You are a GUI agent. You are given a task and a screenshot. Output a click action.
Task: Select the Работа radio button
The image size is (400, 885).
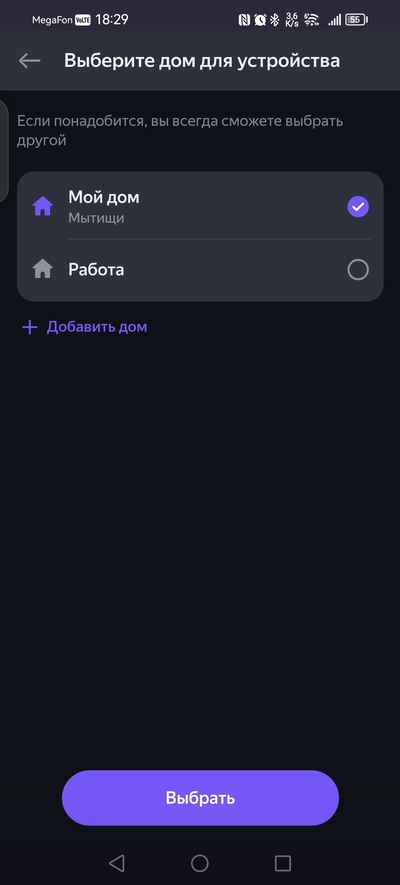click(358, 270)
